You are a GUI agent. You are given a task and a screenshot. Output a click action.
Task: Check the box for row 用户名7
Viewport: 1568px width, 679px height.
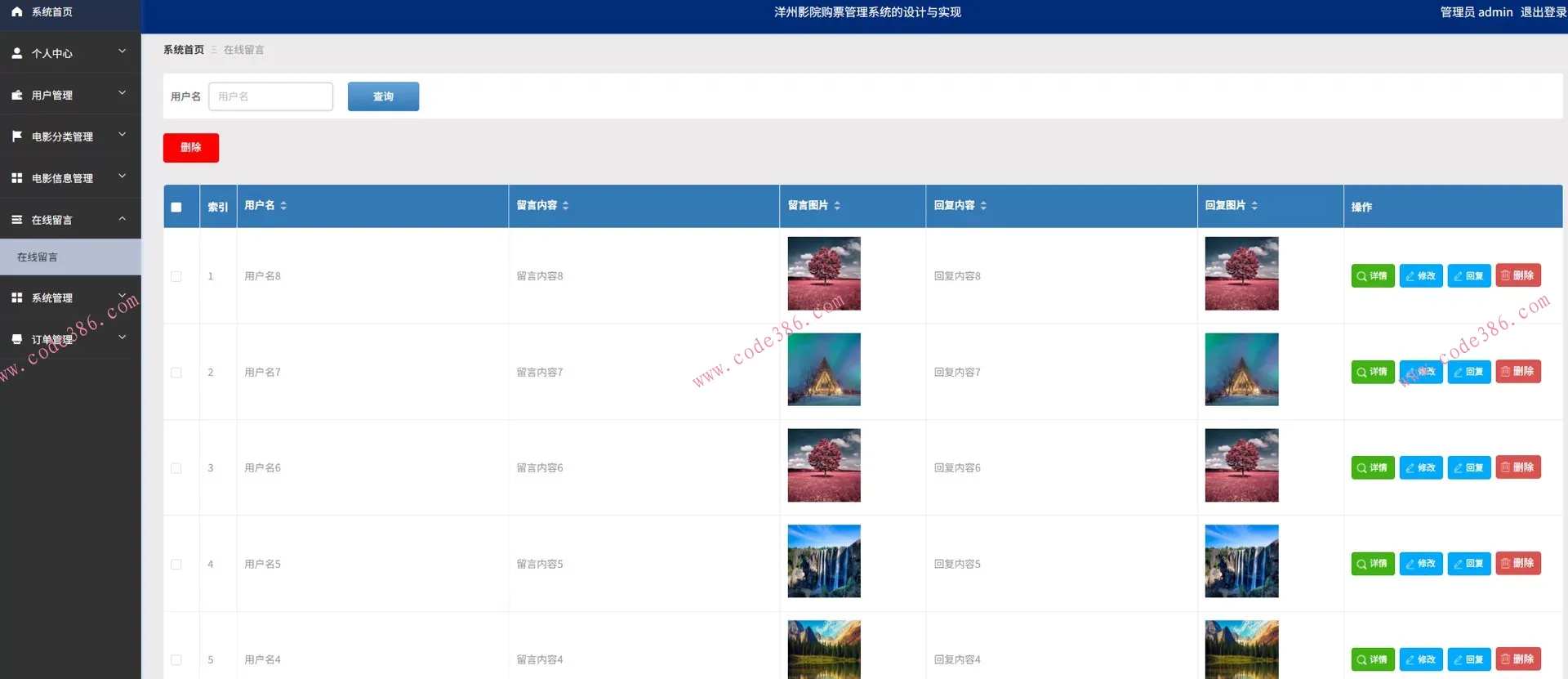click(176, 373)
